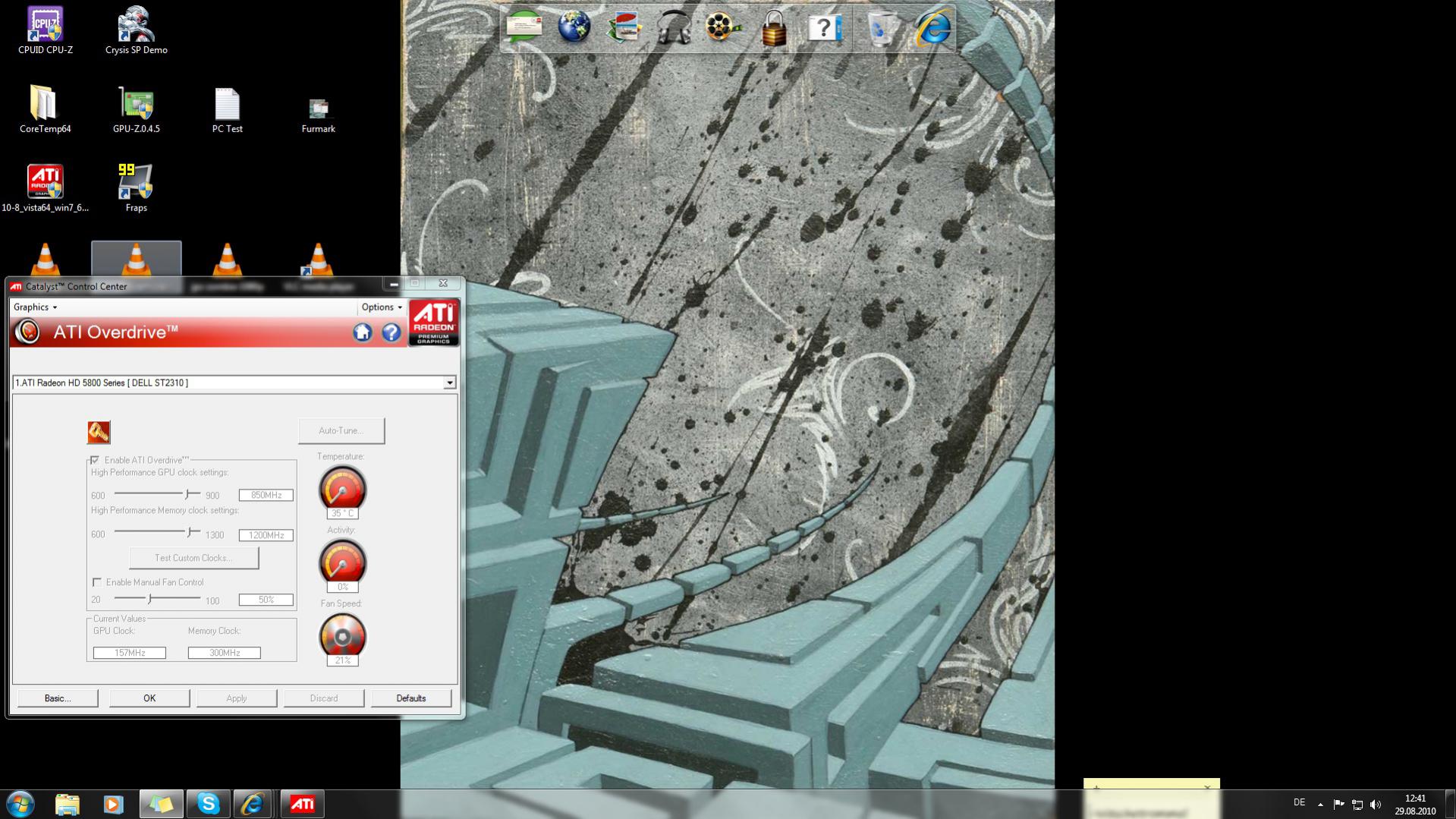Restore settings with the Defaults button
Screen dimensions: 1456x819
point(411,698)
